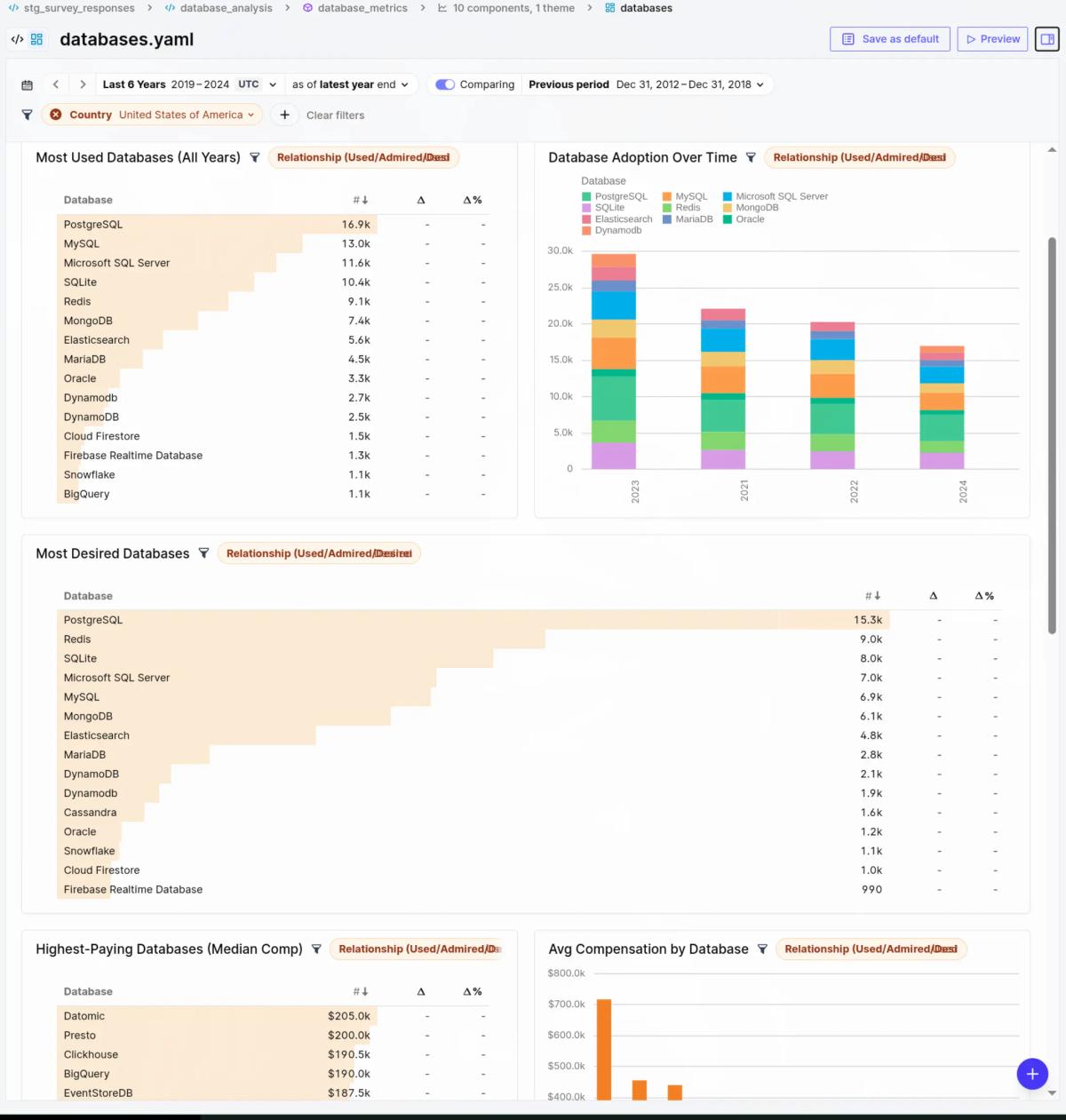Go to next time period arrow
The image size is (1066, 1120).
coord(83,84)
